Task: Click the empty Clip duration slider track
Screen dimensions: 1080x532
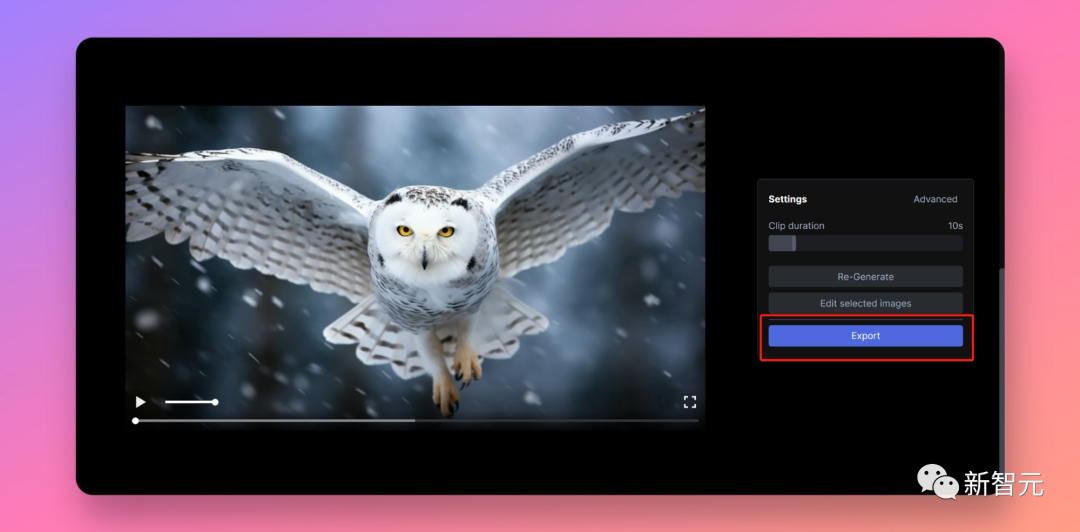Action: (879, 243)
